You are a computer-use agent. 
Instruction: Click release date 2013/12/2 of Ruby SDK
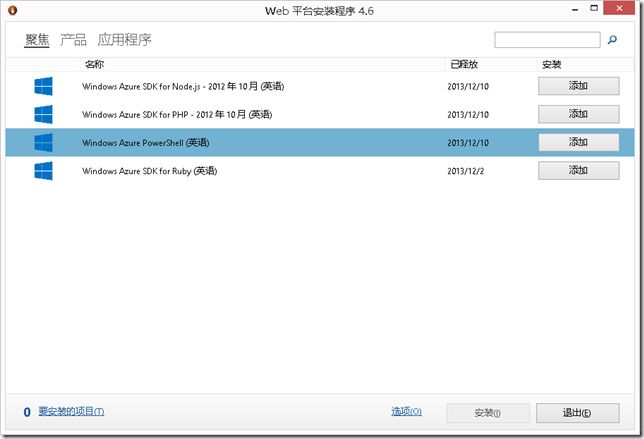pos(466,171)
